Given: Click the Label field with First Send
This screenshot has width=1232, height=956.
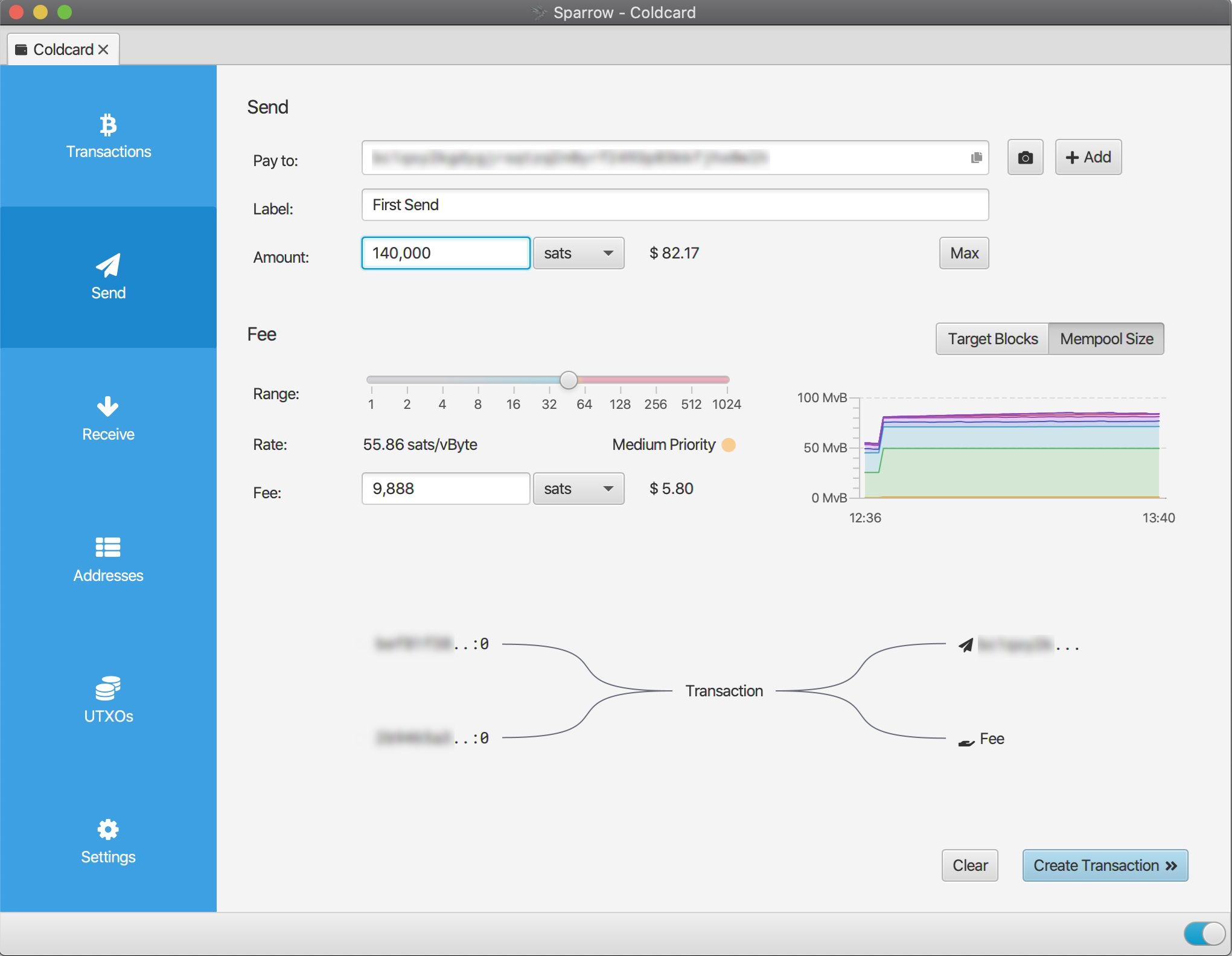Looking at the screenshot, I should 675,205.
